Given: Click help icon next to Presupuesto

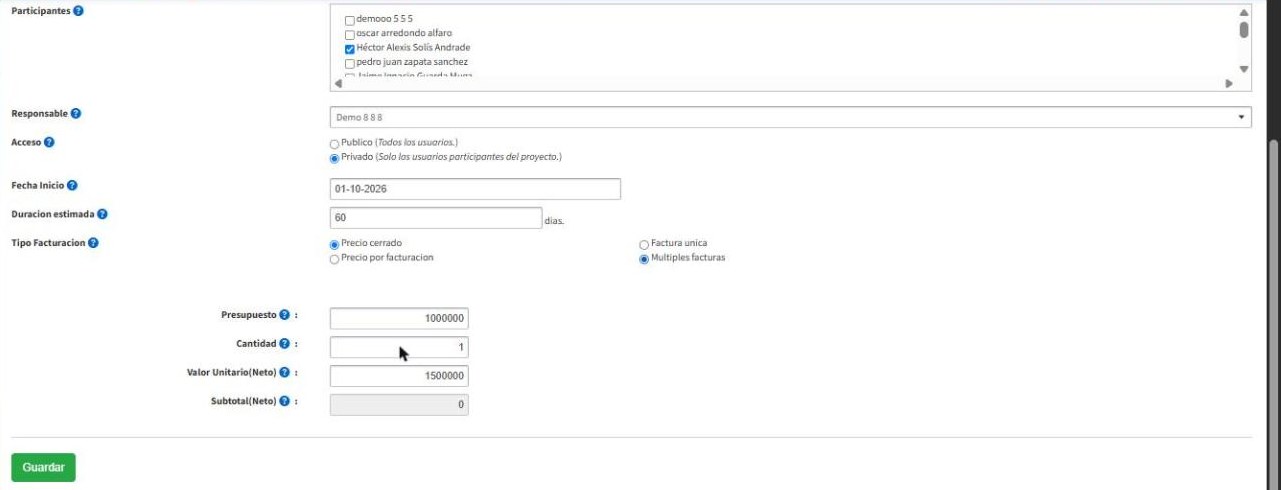Looking at the screenshot, I should click(284, 315).
